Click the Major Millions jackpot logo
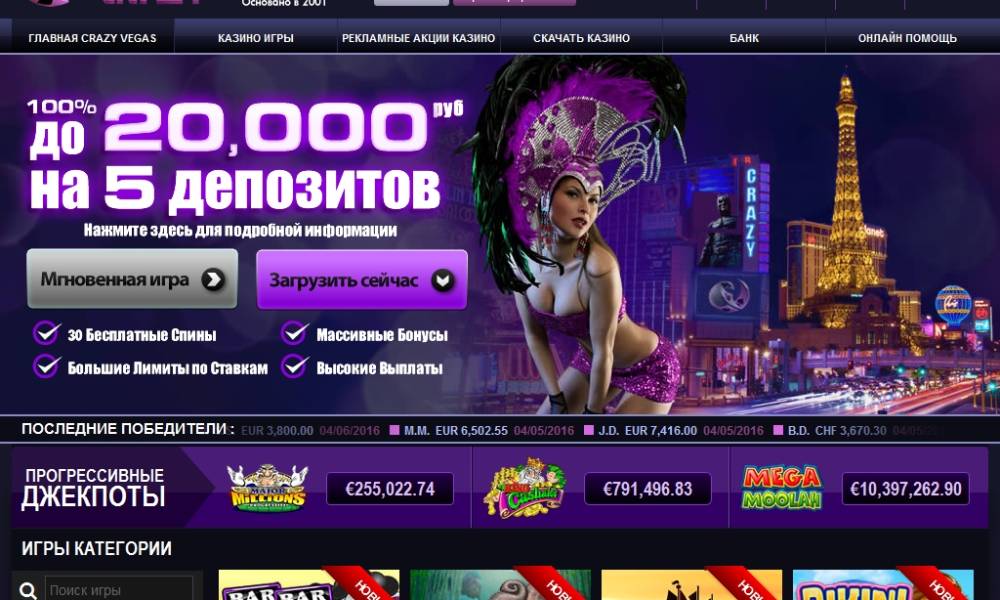The height and width of the screenshot is (600, 1000). 268,488
